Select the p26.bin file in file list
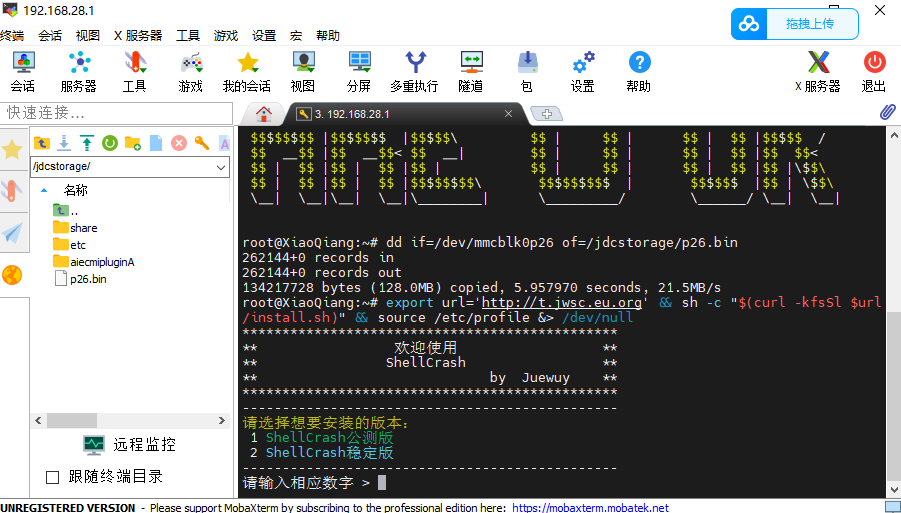 (88, 279)
